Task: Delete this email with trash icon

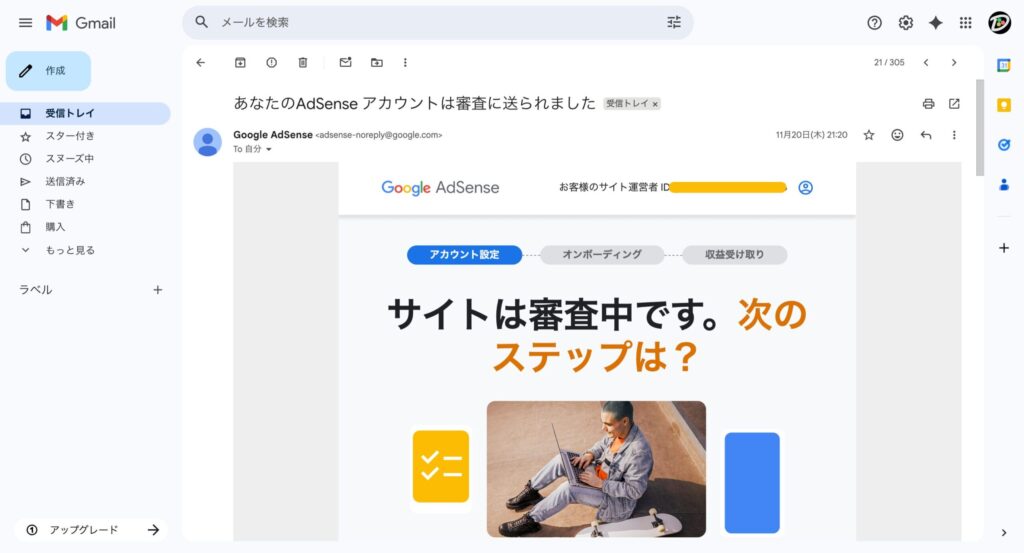Action: [x=303, y=63]
